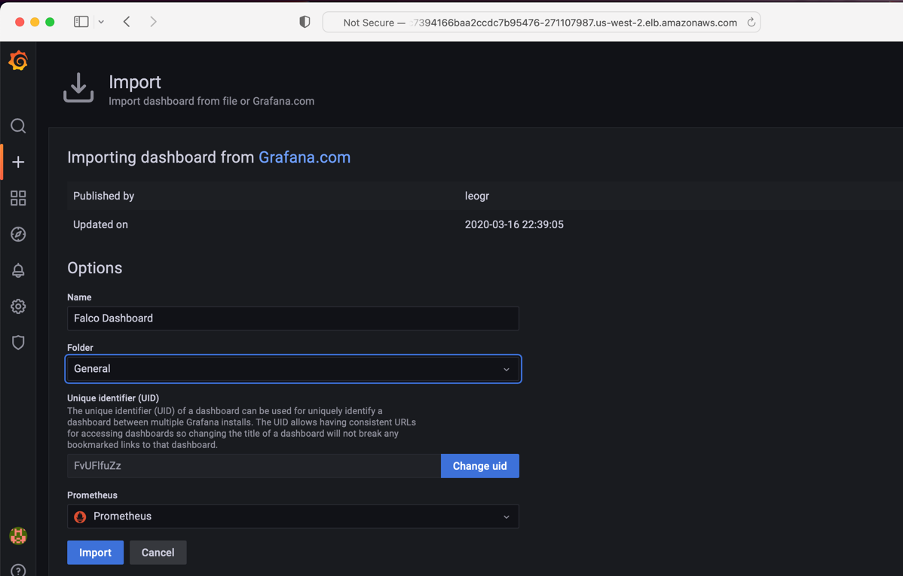Image resolution: width=904 pixels, height=576 pixels.
Task: Open the Alerting bell icon in sidebar
Action: 18,270
